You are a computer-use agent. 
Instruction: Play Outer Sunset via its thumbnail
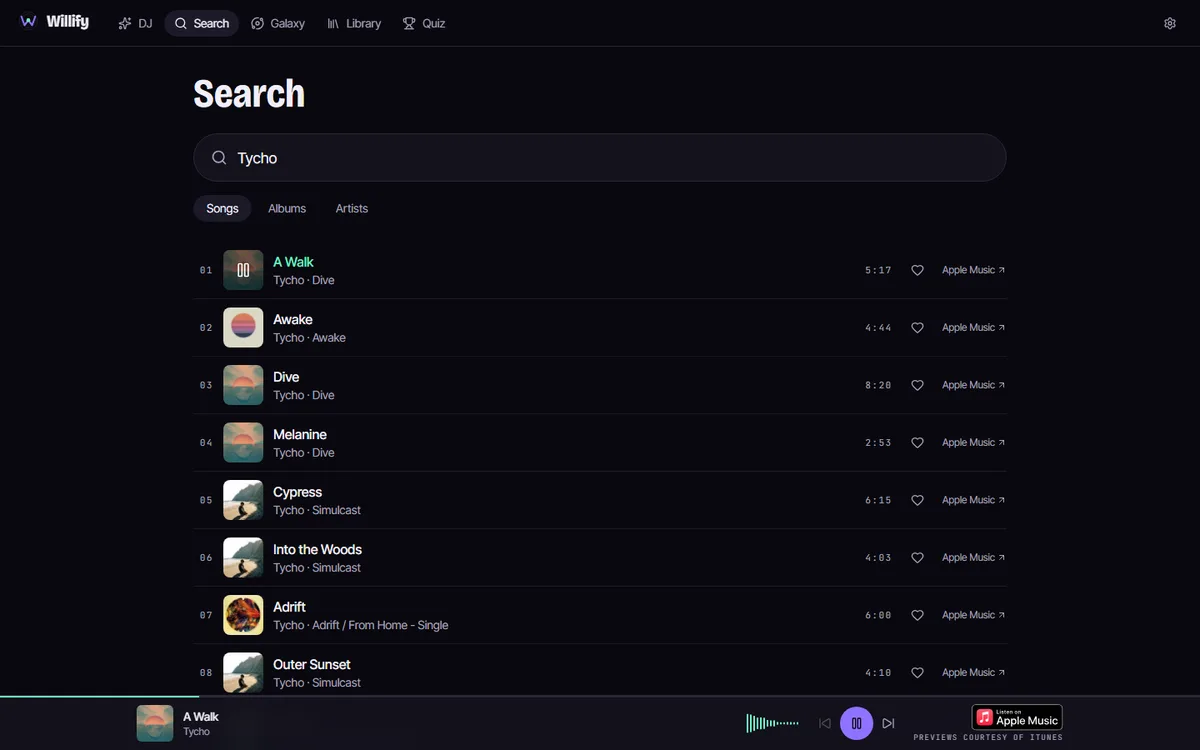tap(243, 673)
